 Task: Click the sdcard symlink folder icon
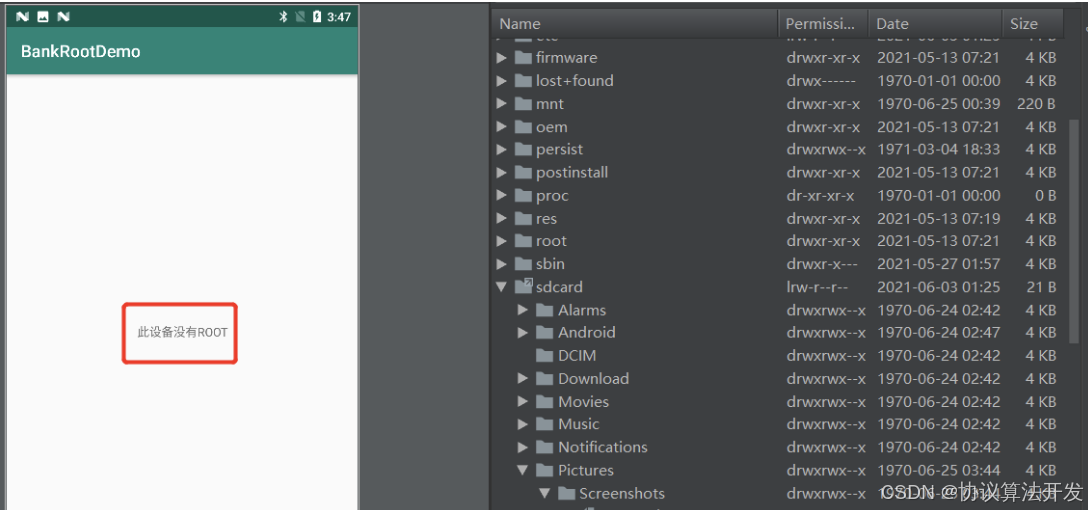[x=523, y=286]
